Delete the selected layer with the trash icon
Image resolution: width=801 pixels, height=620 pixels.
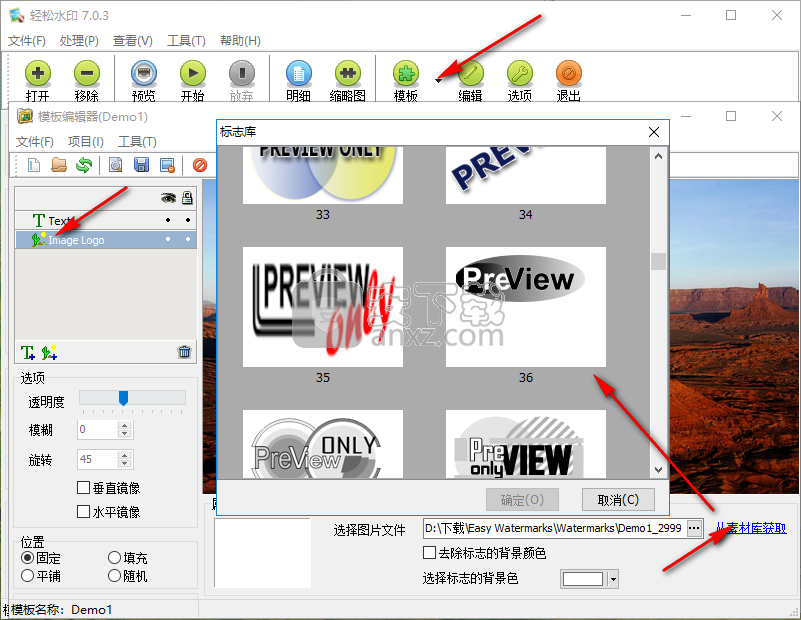click(x=184, y=352)
